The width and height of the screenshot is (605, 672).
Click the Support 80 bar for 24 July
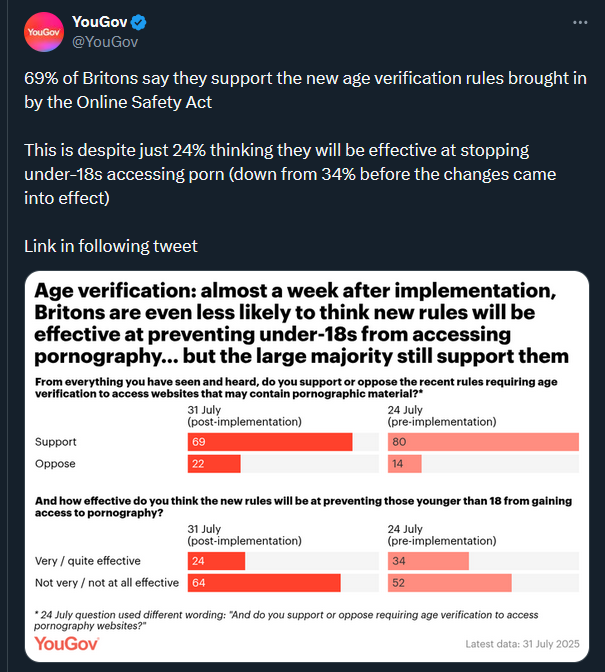click(x=483, y=442)
